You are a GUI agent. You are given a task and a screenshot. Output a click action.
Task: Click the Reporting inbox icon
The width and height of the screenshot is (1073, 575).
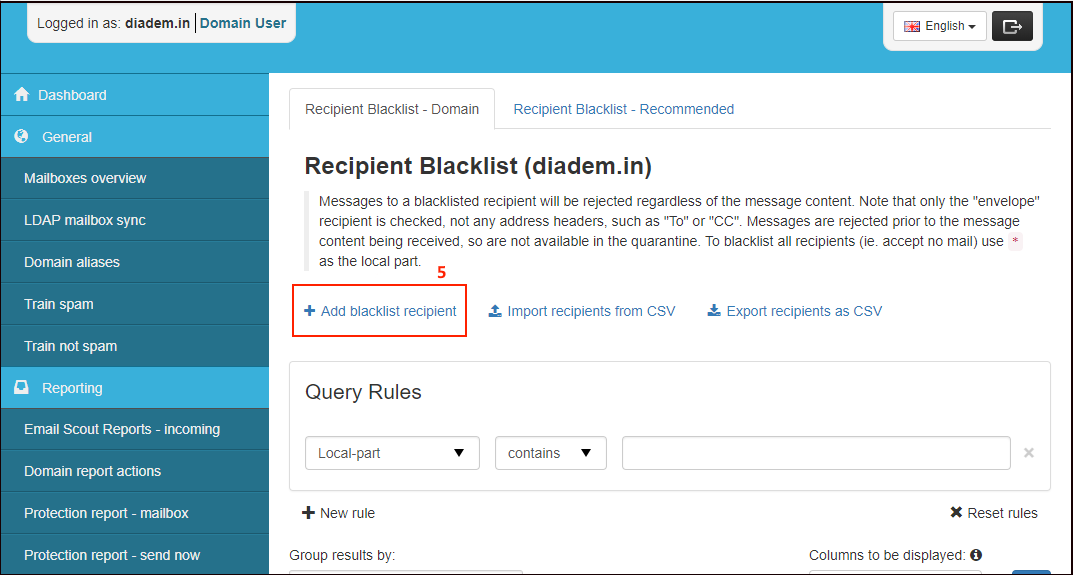(21, 388)
